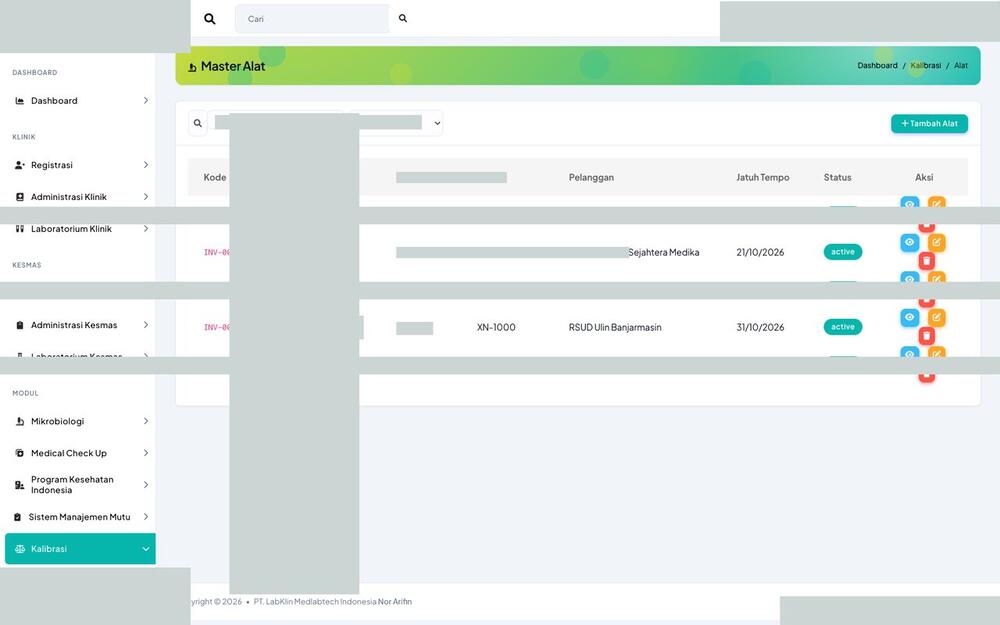Click the Registrasi user-plus icon
Image resolution: width=1000 pixels, height=625 pixels.
(20, 165)
